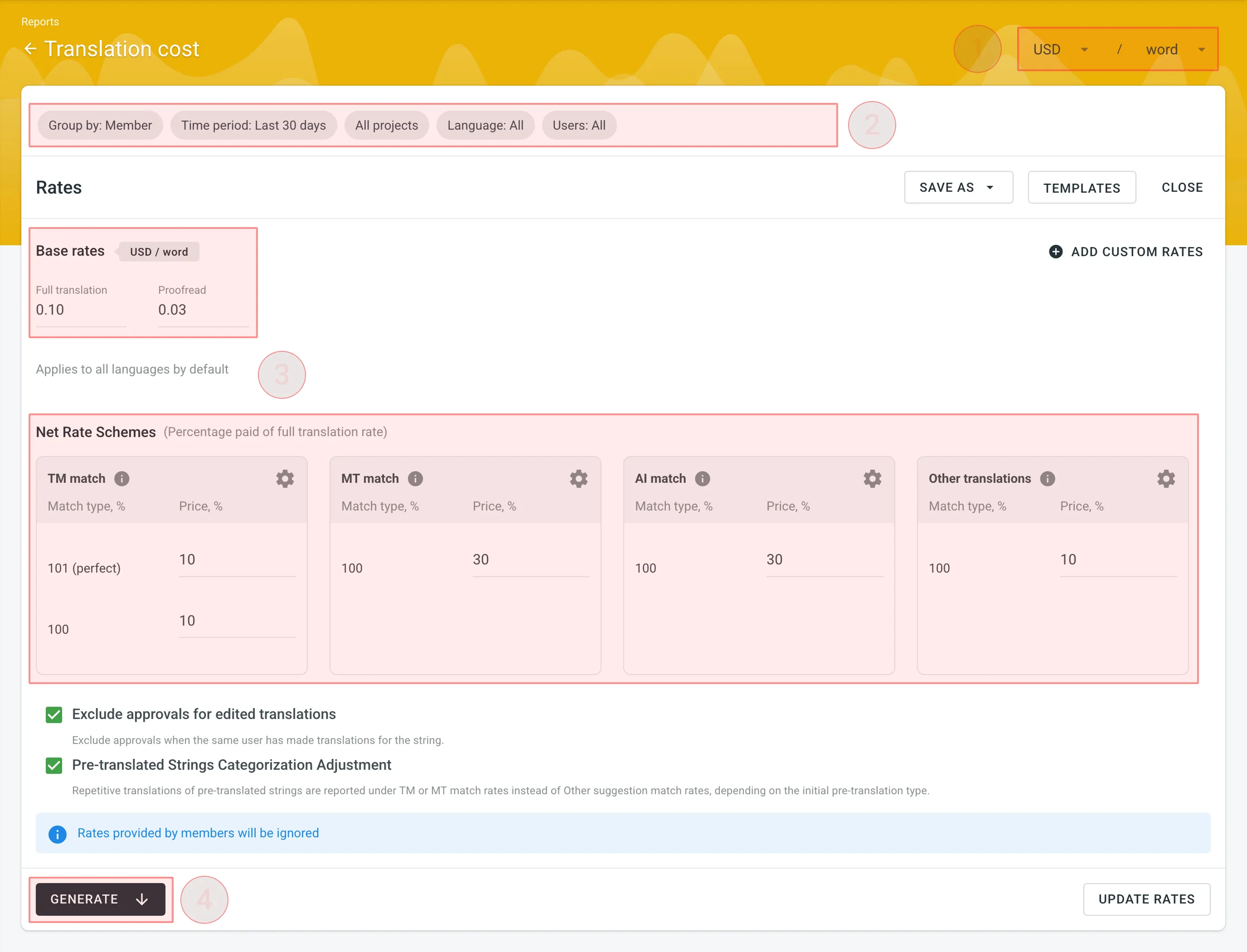The height and width of the screenshot is (952, 1247).
Task: Uncheck Exclude approvals for edited translations
Action: pyautogui.click(x=54, y=714)
